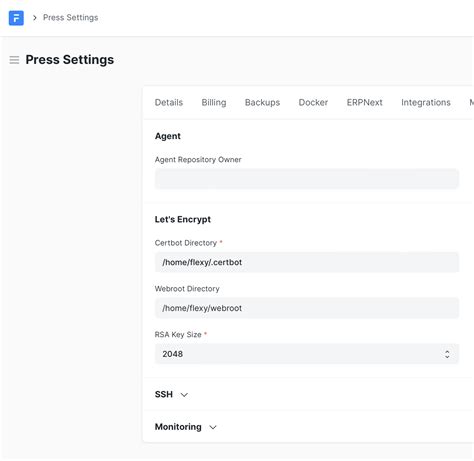Open the Backups tab

(262, 102)
